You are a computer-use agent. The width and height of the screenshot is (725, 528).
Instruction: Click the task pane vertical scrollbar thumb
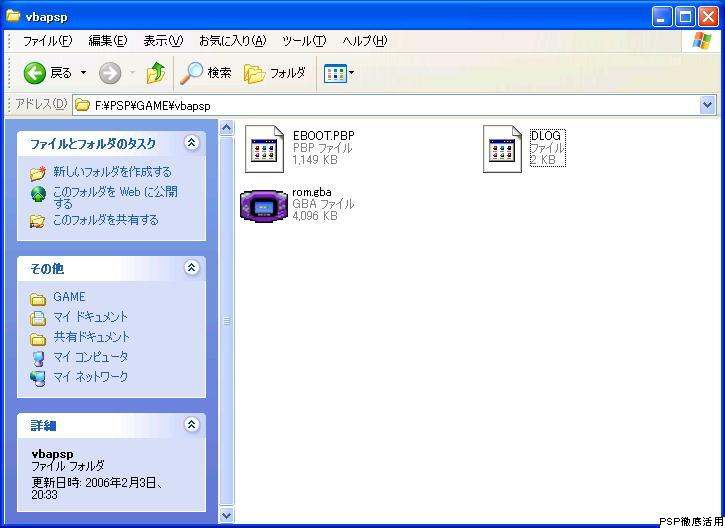(x=227, y=321)
